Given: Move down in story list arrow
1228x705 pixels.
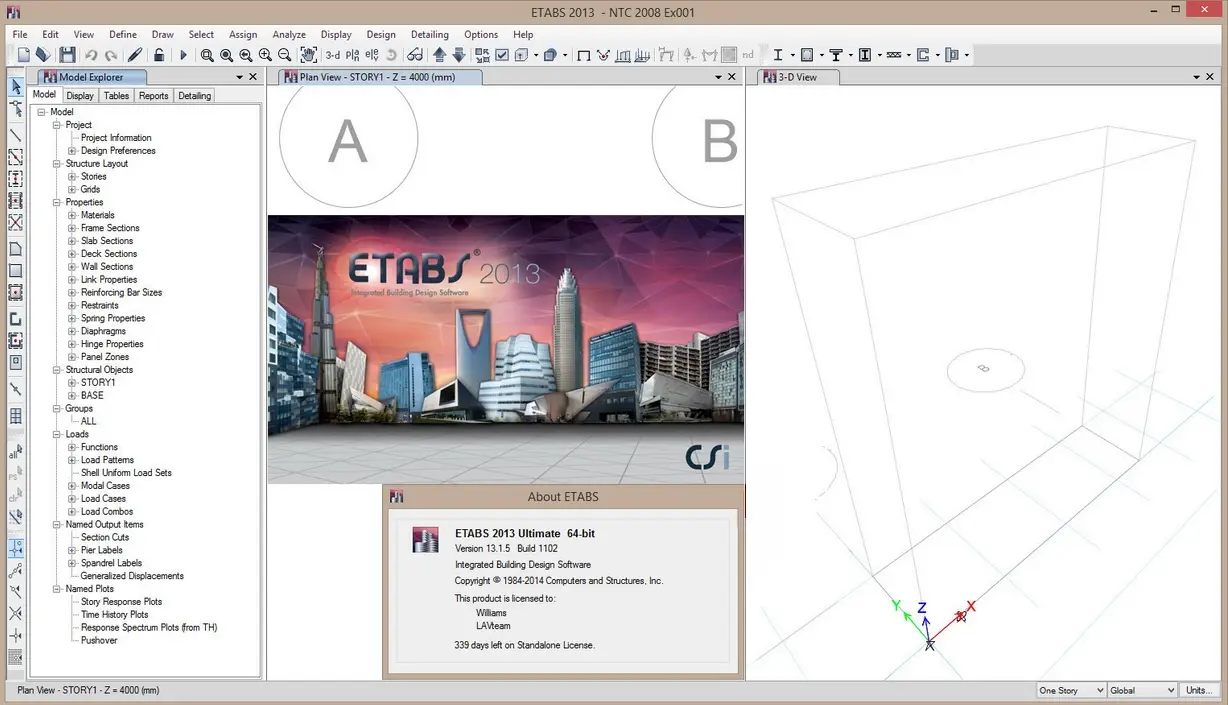Looking at the screenshot, I should click(459, 55).
